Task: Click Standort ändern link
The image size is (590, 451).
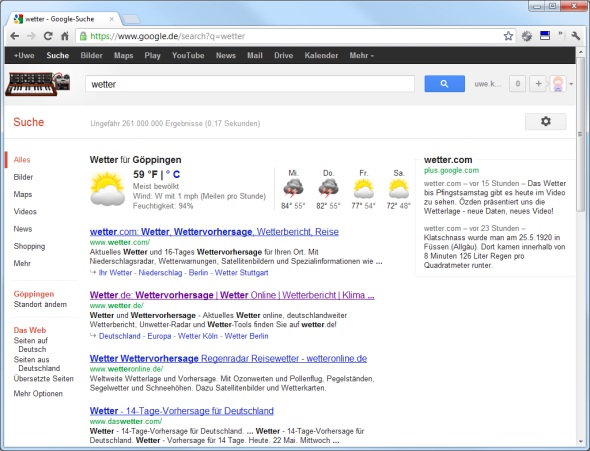Action: point(40,304)
